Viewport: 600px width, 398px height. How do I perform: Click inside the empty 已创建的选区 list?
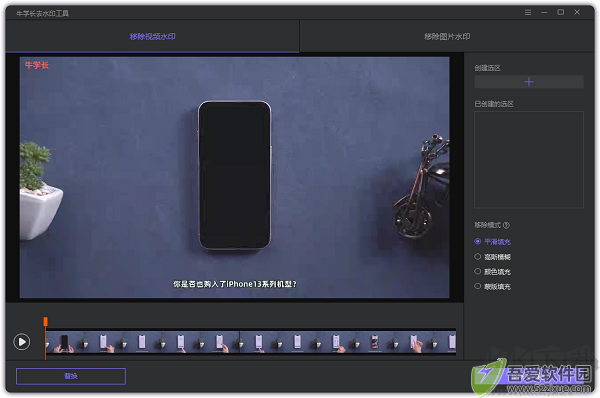pyautogui.click(x=529, y=160)
